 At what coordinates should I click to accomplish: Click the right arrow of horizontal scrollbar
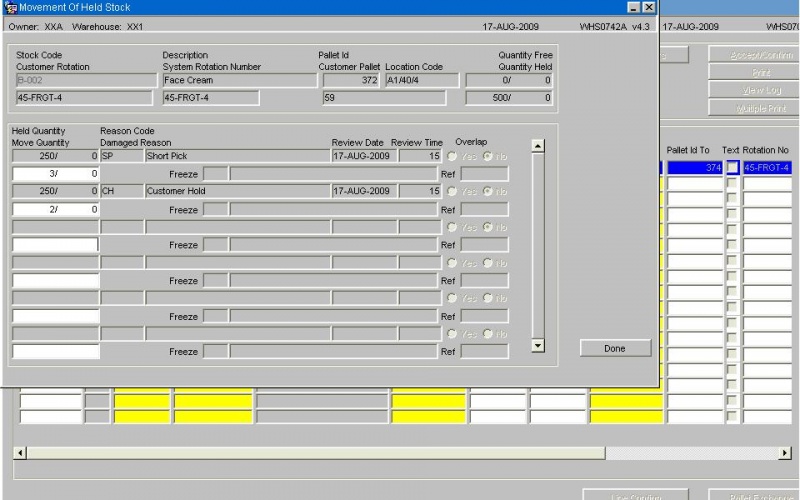pyautogui.click(x=785, y=453)
